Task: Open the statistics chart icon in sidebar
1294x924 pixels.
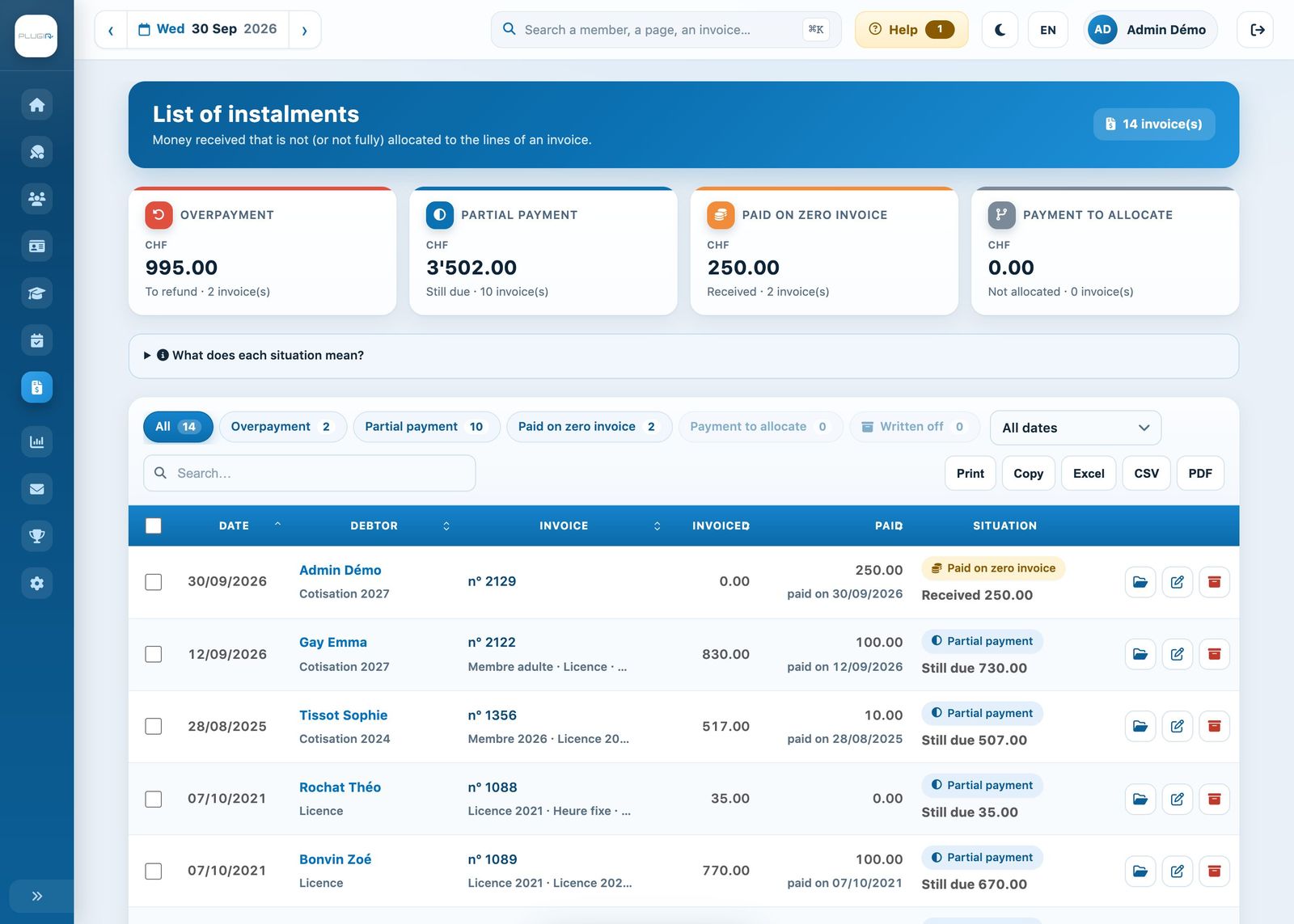Action: click(36, 441)
